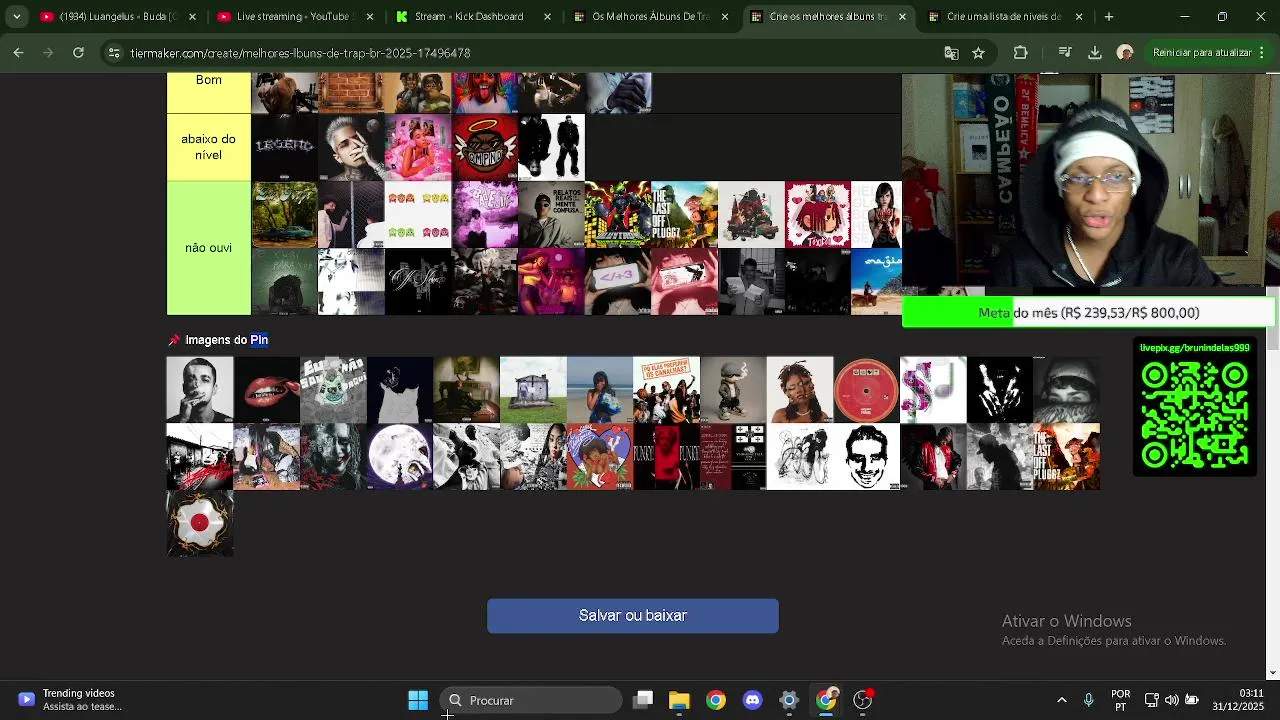Open the browser extensions puzzle icon
This screenshot has width=1280, height=720.
coord(1020,53)
